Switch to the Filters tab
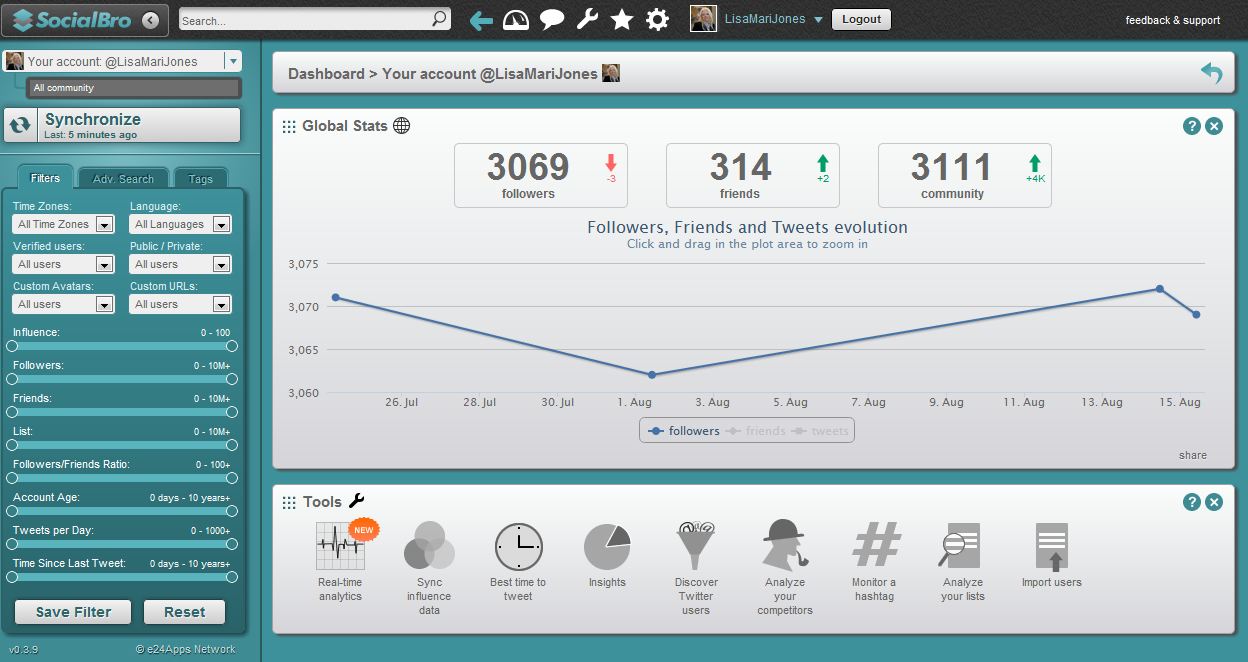Image resolution: width=1248 pixels, height=662 pixels. (45, 178)
